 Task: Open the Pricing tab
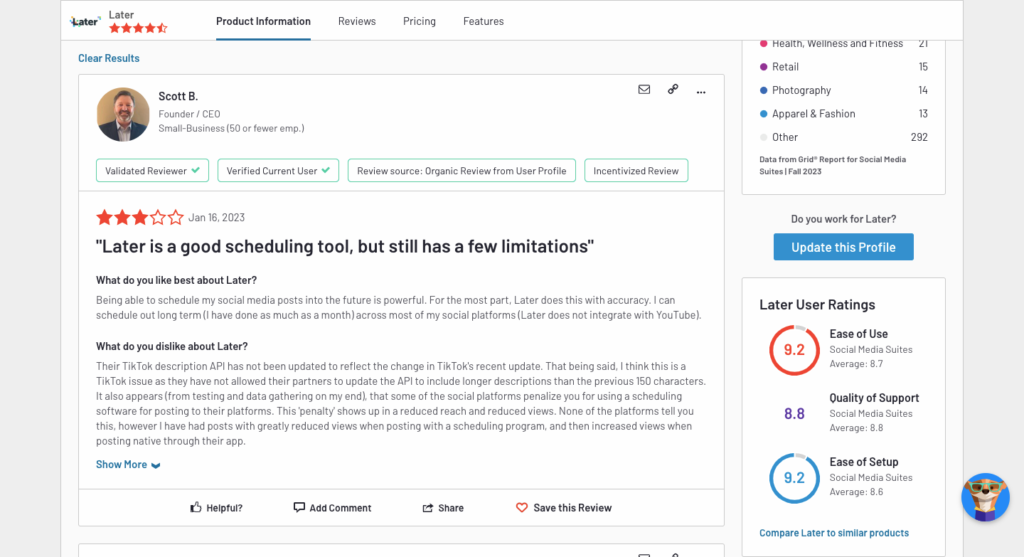click(x=419, y=21)
